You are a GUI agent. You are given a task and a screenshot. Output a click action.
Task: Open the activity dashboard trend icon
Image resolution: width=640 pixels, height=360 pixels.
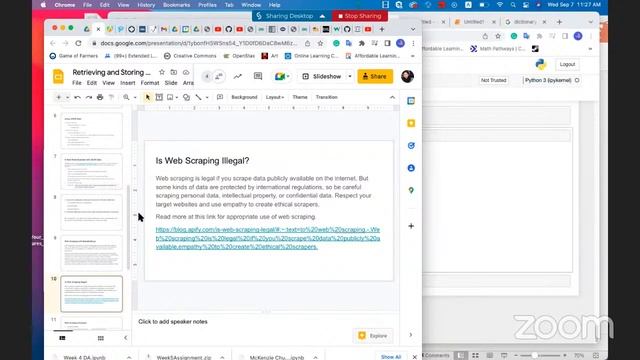coord(238,76)
